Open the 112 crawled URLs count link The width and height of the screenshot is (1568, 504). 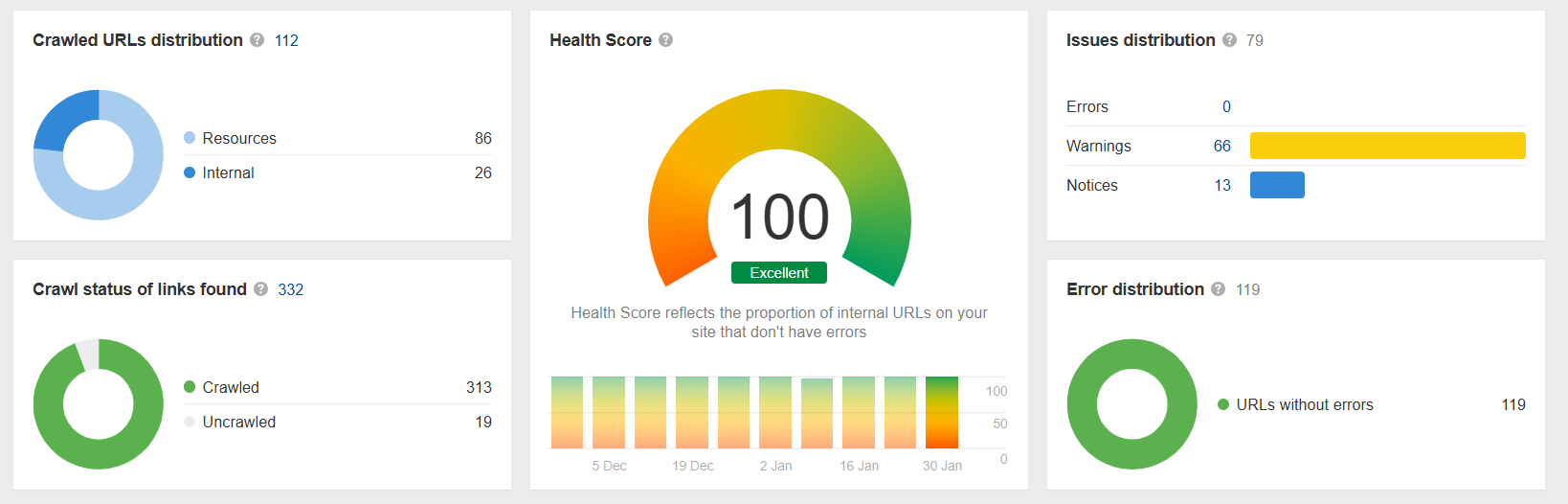[x=286, y=40]
